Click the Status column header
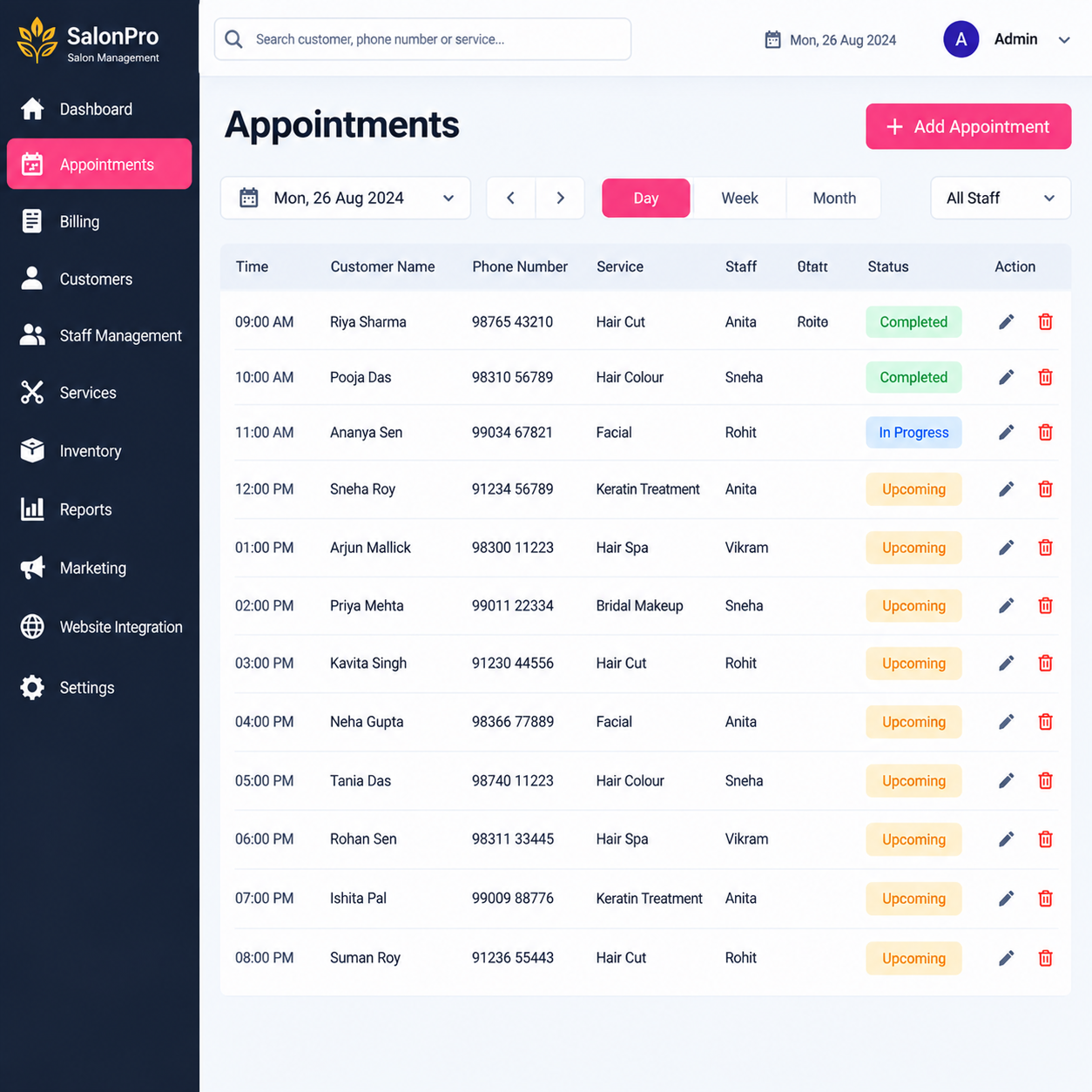 pyautogui.click(x=888, y=266)
